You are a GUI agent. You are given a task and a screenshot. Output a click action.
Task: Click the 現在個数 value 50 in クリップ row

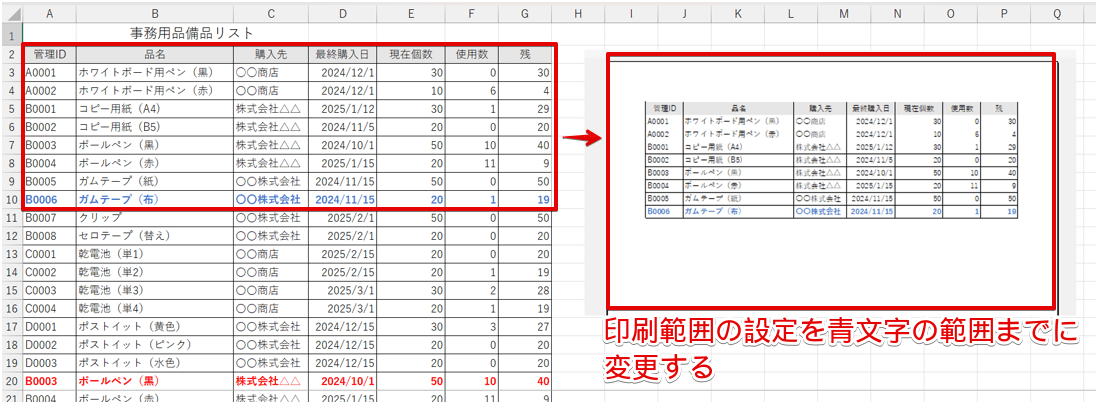(x=412, y=217)
